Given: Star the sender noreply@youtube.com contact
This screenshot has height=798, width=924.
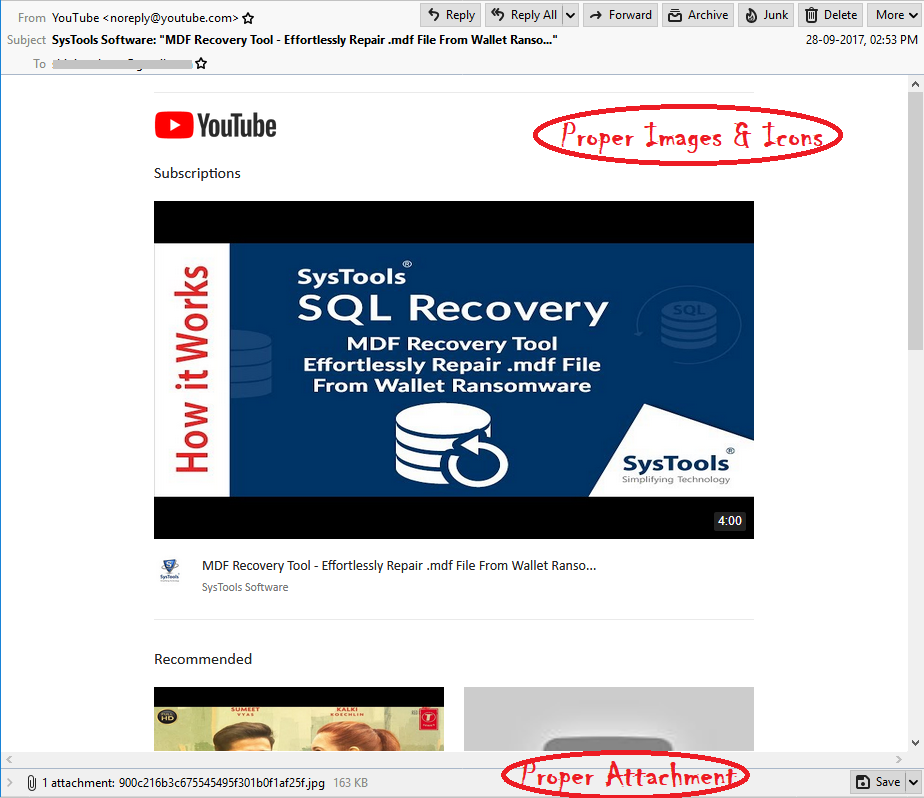Looking at the screenshot, I should (248, 18).
